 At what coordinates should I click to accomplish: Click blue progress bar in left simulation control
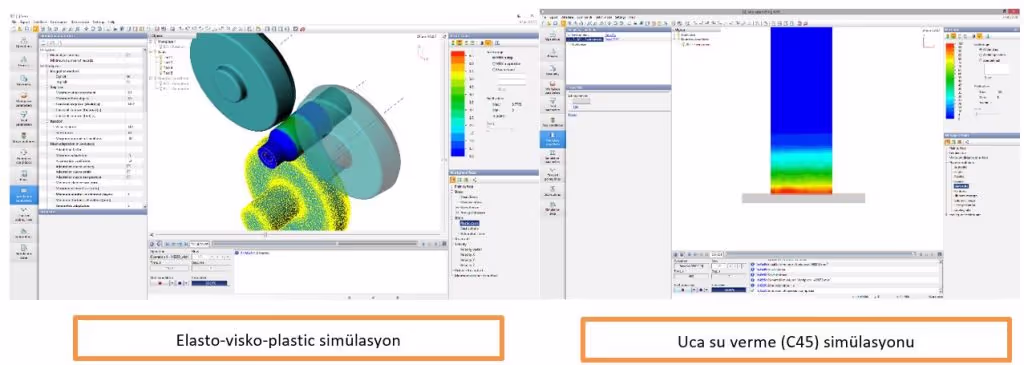click(210, 283)
